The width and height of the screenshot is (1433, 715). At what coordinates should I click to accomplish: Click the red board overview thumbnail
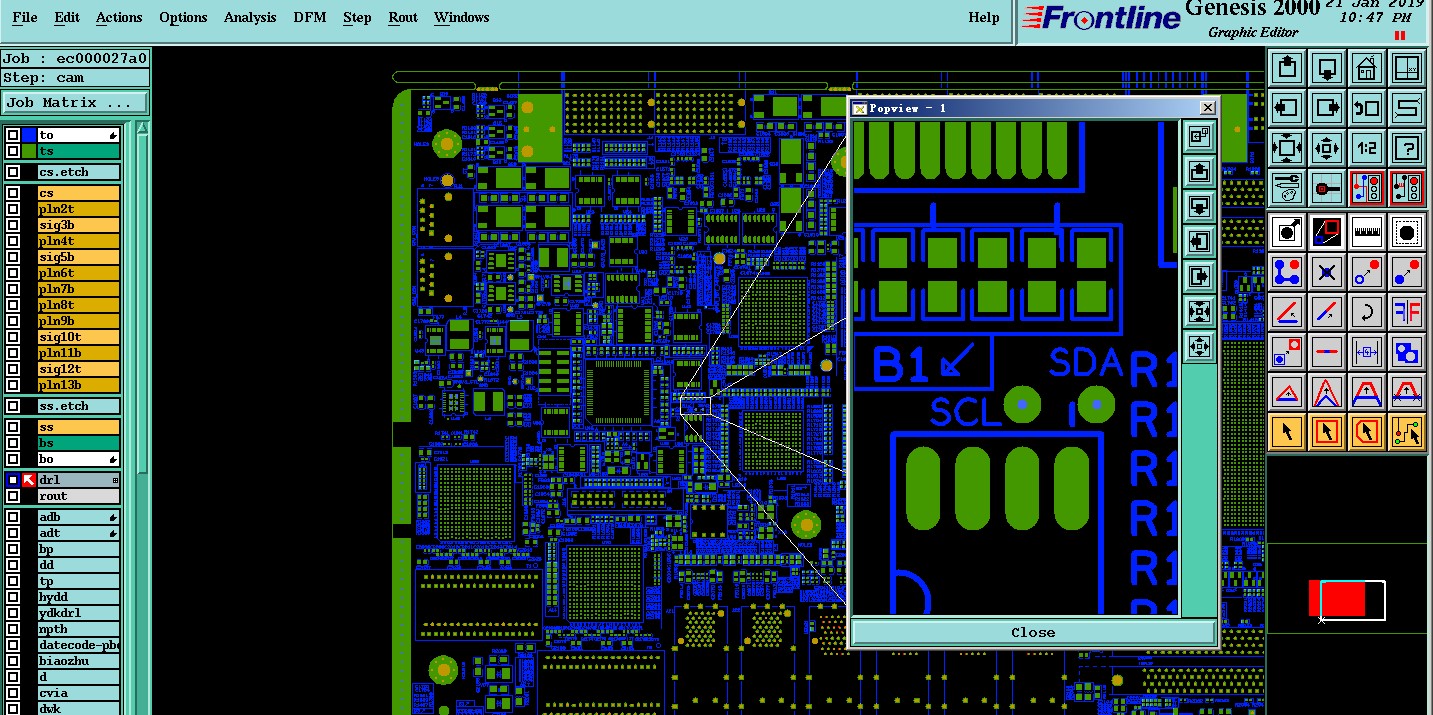coord(1337,599)
